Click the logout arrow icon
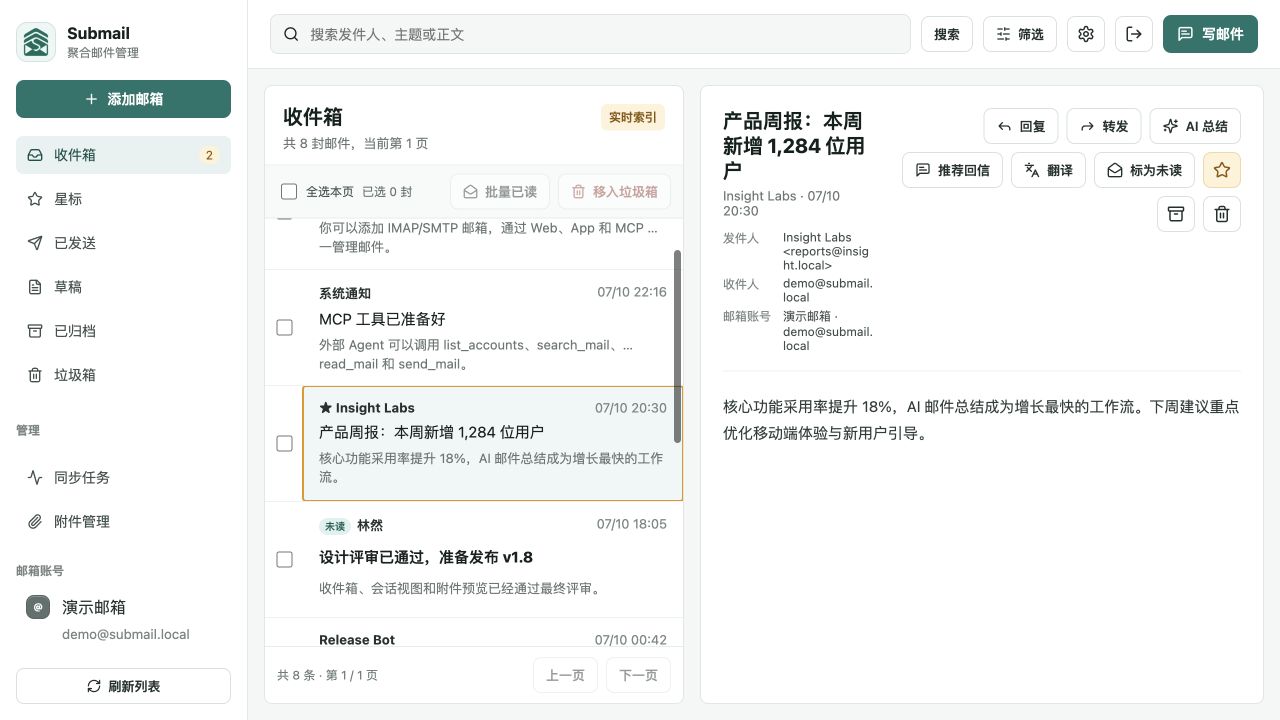This screenshot has width=1280, height=720. (x=1134, y=34)
